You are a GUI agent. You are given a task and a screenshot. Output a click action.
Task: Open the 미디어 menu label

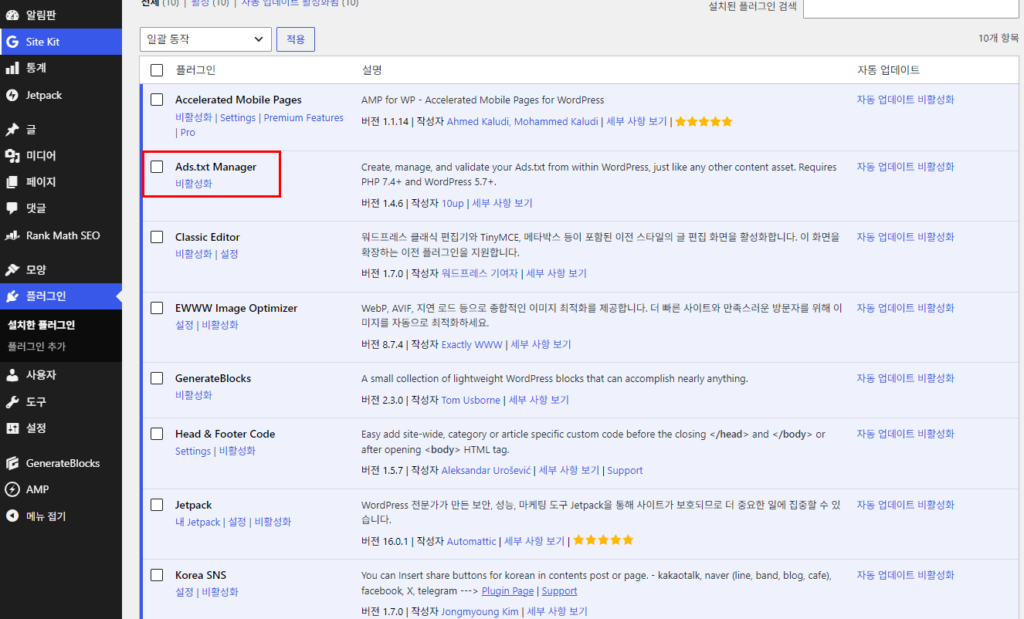pyautogui.click(x=40, y=155)
